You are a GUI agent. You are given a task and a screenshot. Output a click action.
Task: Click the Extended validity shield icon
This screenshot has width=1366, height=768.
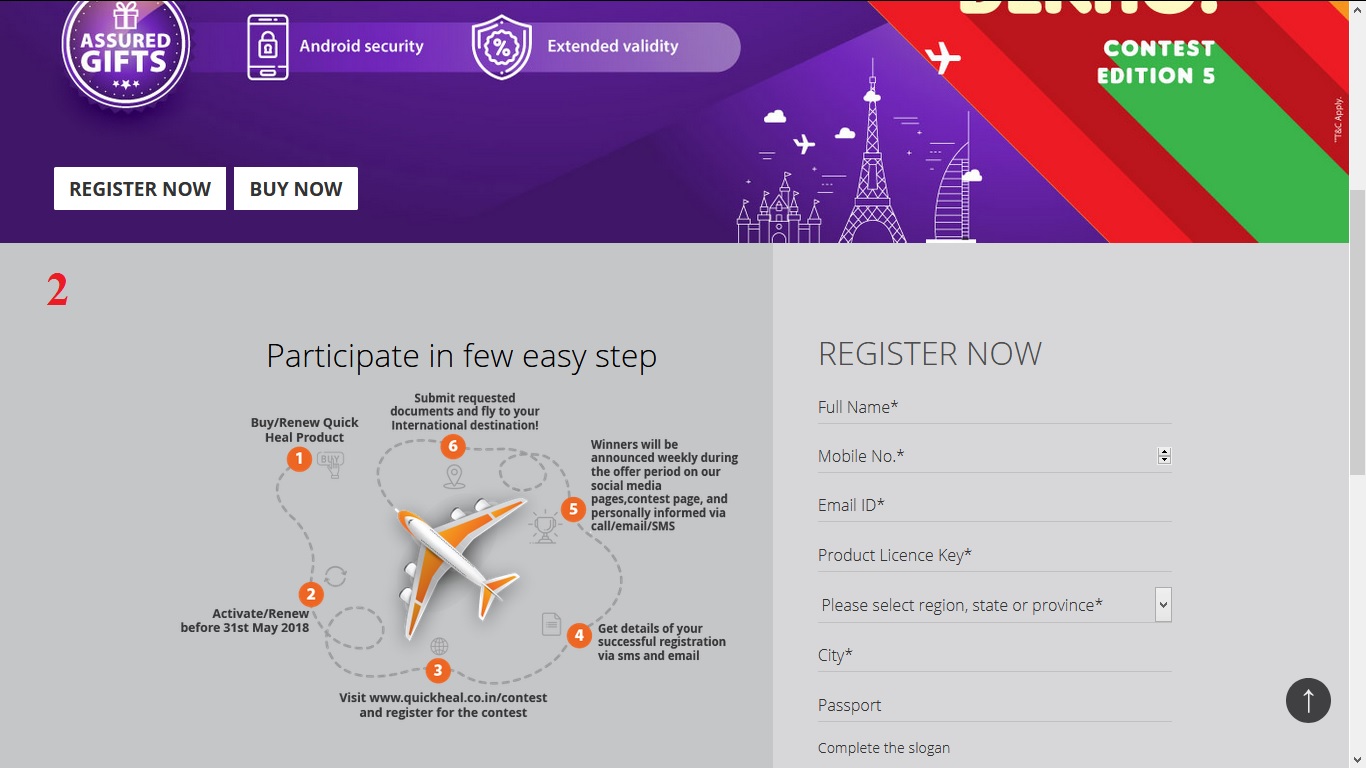click(x=501, y=47)
